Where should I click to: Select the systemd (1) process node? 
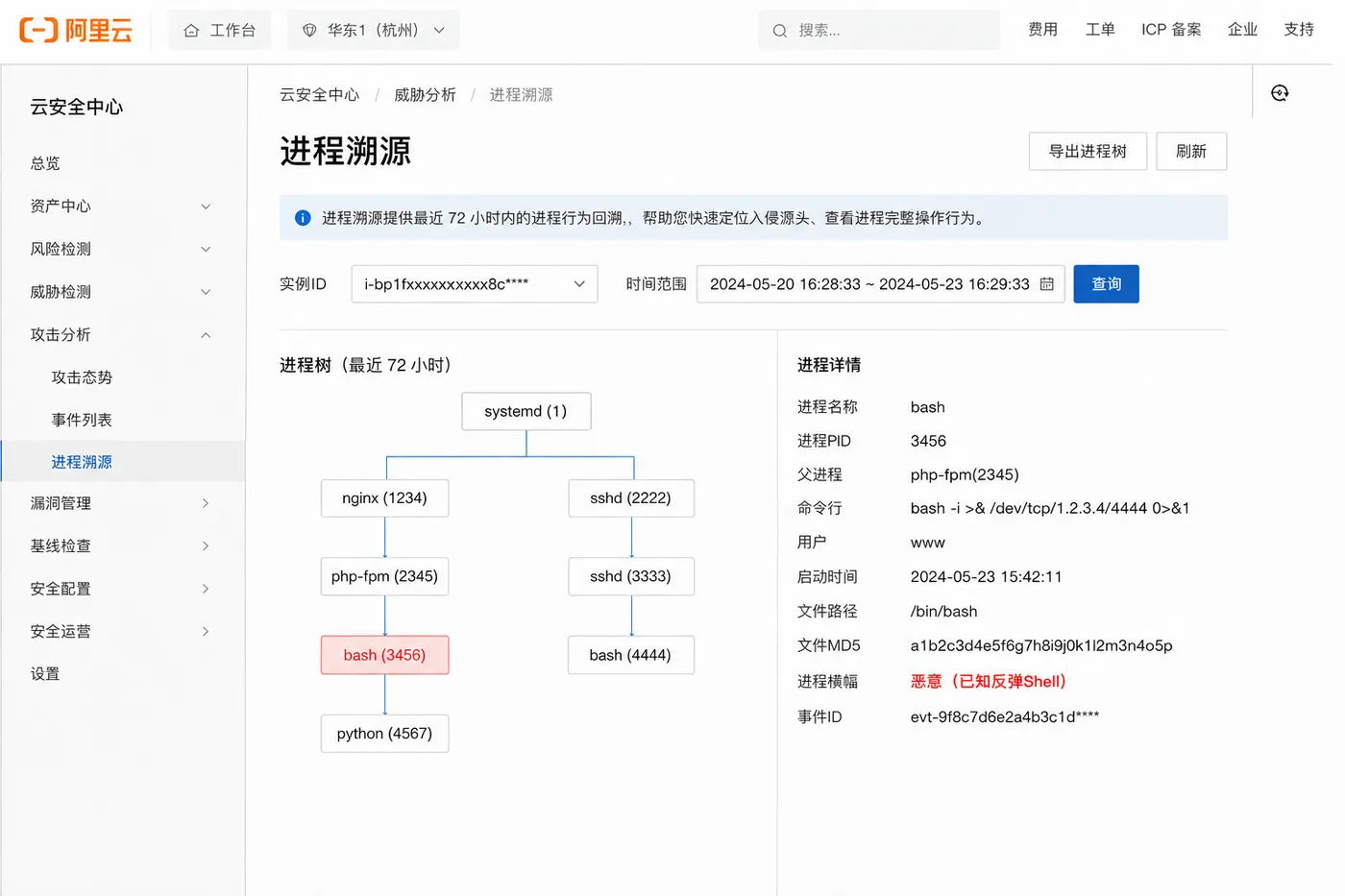click(526, 411)
